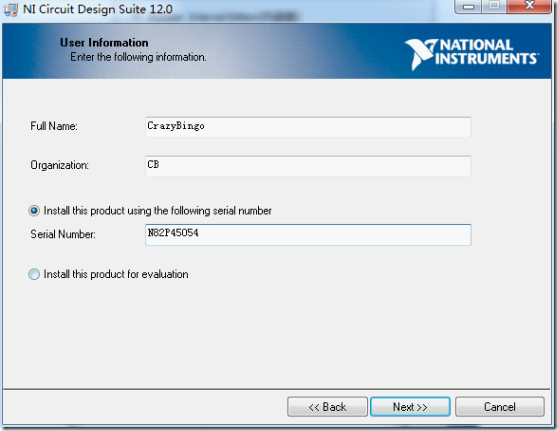This screenshot has width=558, height=431.
Task: Click the 'Organization:' field label
Action: [x=59, y=165]
